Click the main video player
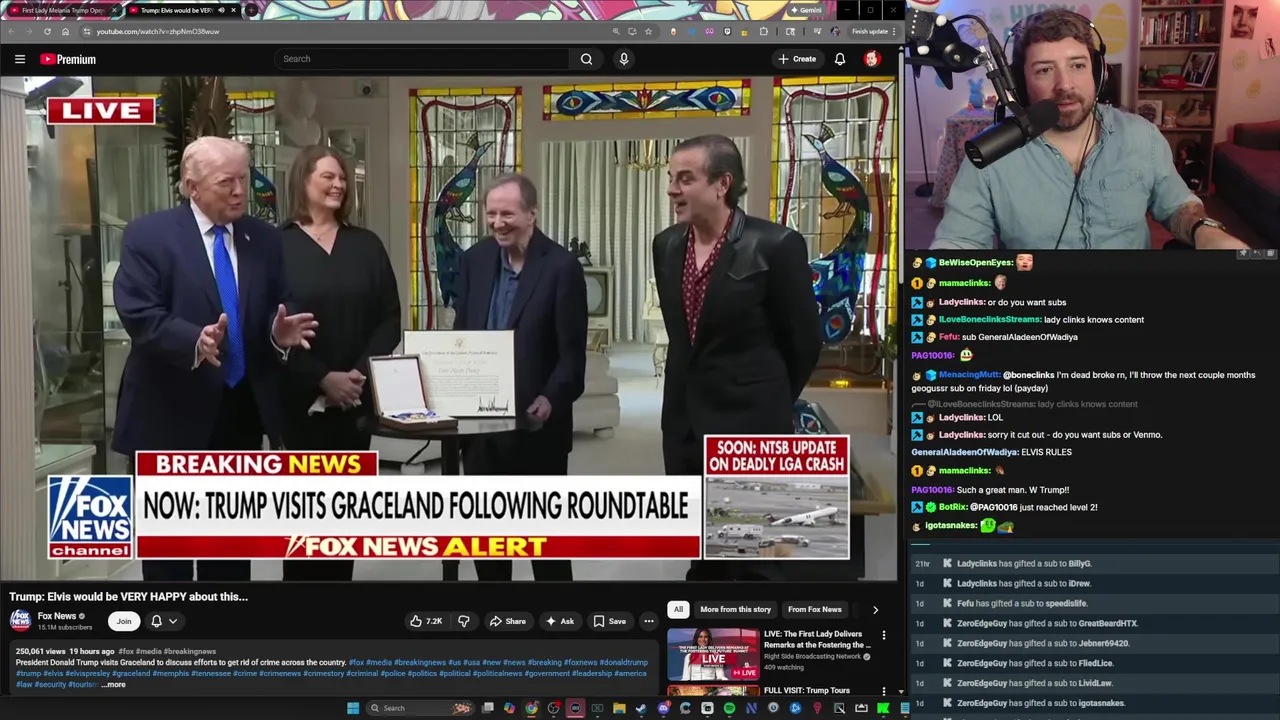The height and width of the screenshot is (720, 1280). [449, 328]
